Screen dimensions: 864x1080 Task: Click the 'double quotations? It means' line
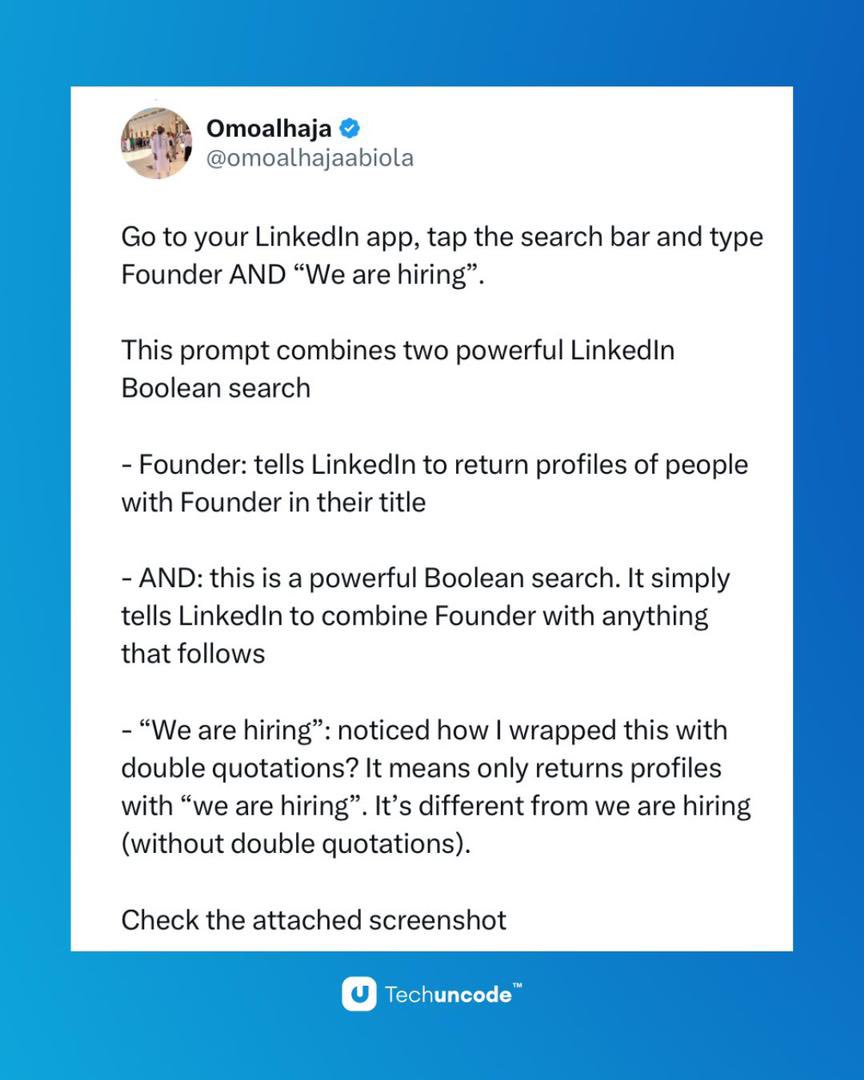tap(422, 768)
